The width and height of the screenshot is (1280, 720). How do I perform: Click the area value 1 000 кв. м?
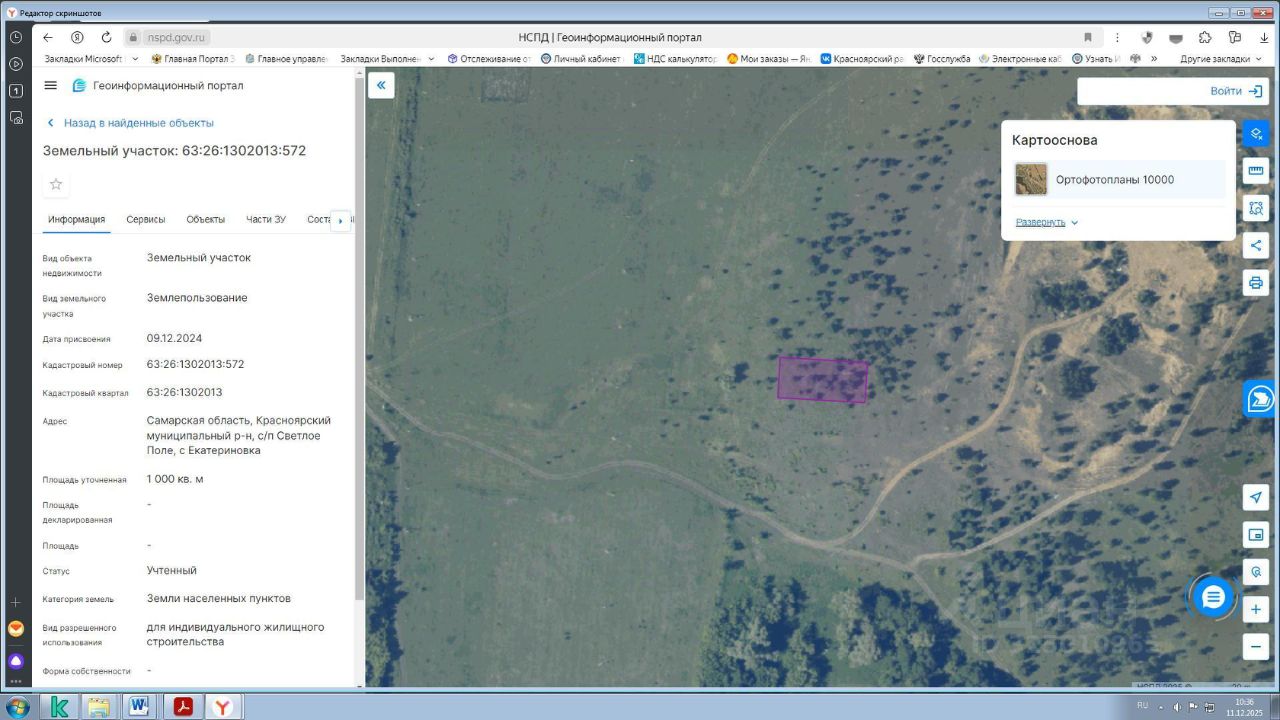pos(175,480)
